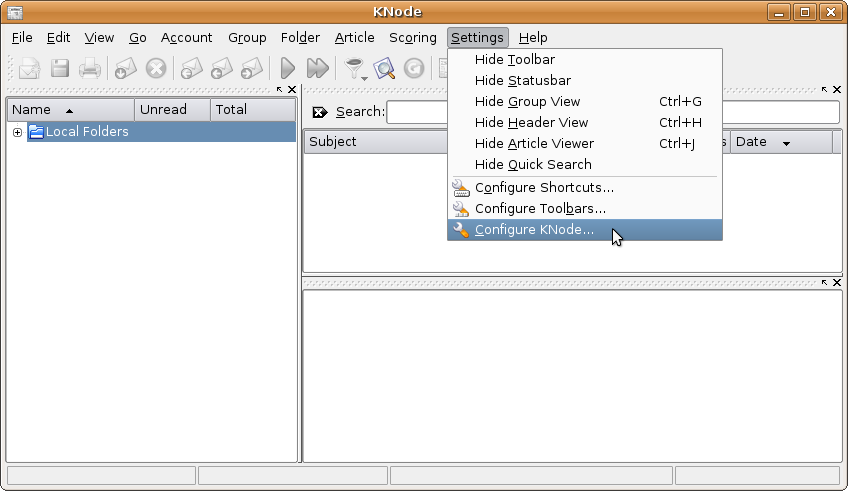Image resolution: width=848 pixels, height=491 pixels.
Task: Open the Go menu
Action: tap(138, 38)
